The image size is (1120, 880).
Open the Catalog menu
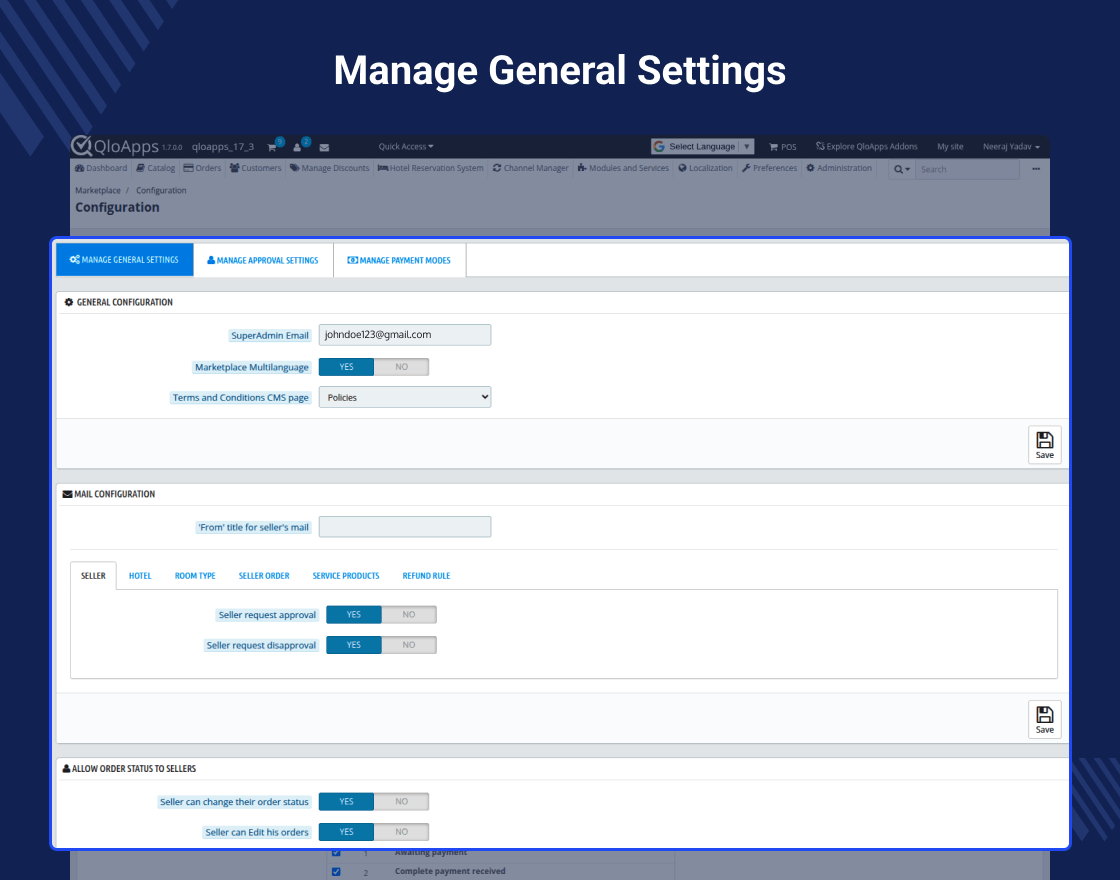click(x=156, y=169)
